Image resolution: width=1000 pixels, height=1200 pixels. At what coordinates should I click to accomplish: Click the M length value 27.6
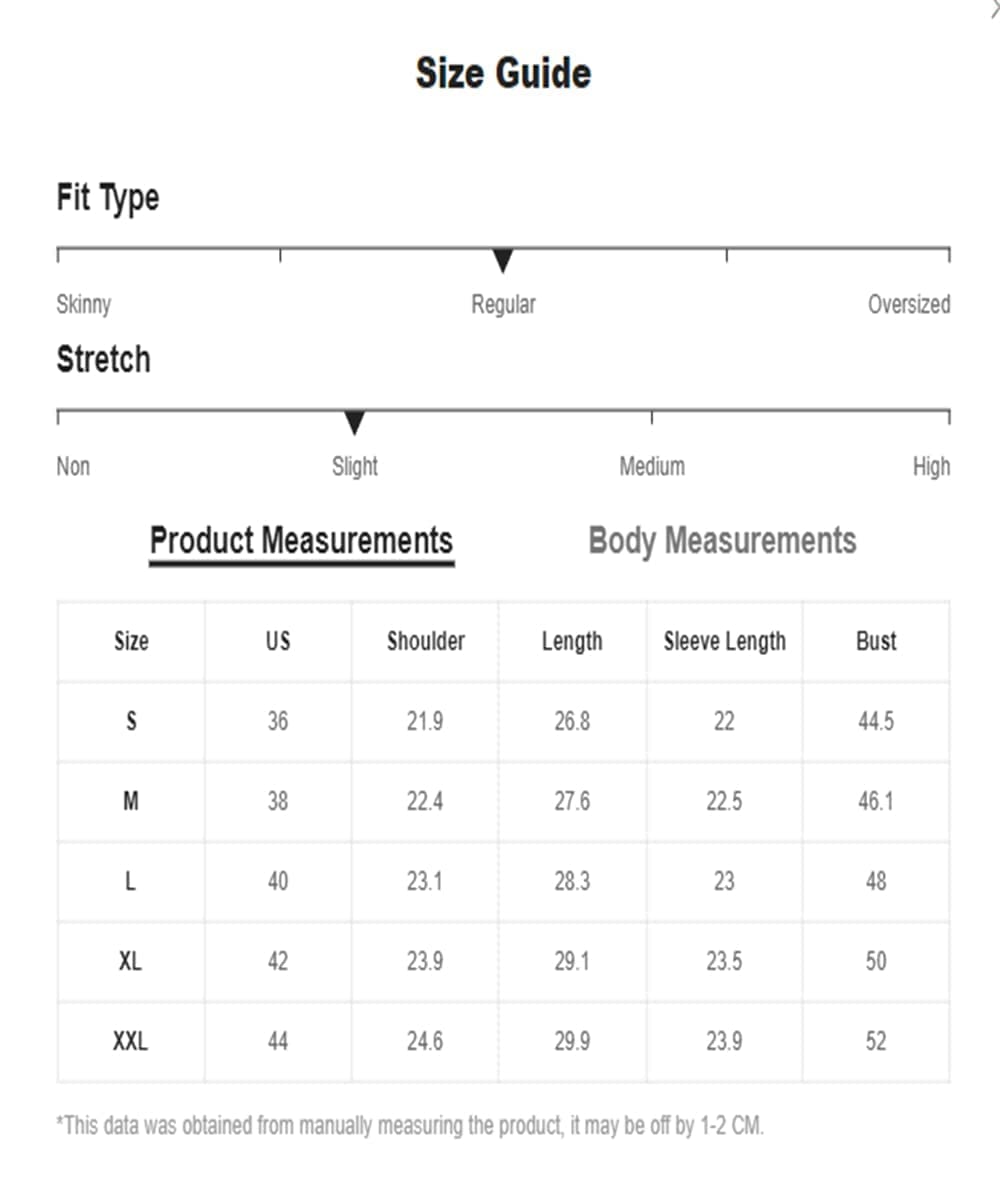(x=572, y=801)
